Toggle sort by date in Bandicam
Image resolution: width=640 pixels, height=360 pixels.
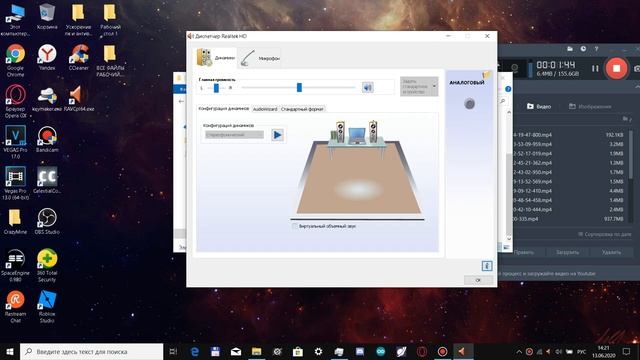[x=604, y=234]
